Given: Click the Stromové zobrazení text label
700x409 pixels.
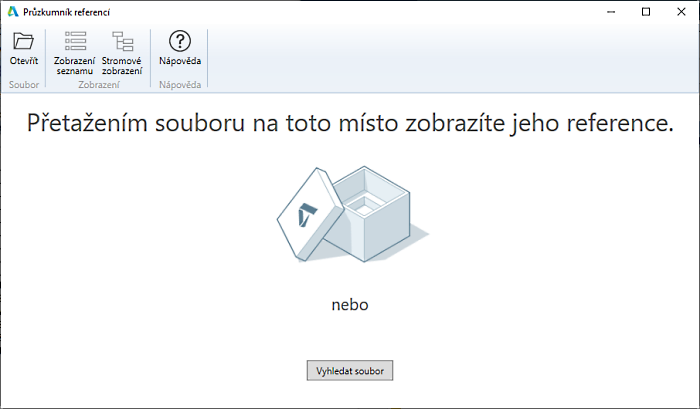Looking at the screenshot, I should tap(122, 66).
